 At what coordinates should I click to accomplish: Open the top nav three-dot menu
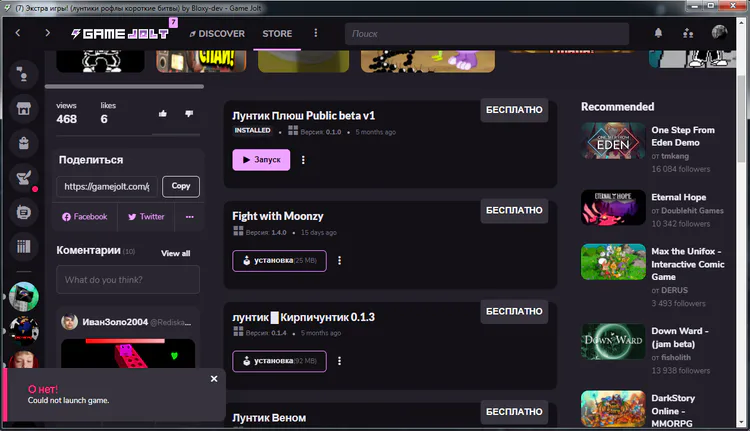pos(315,33)
